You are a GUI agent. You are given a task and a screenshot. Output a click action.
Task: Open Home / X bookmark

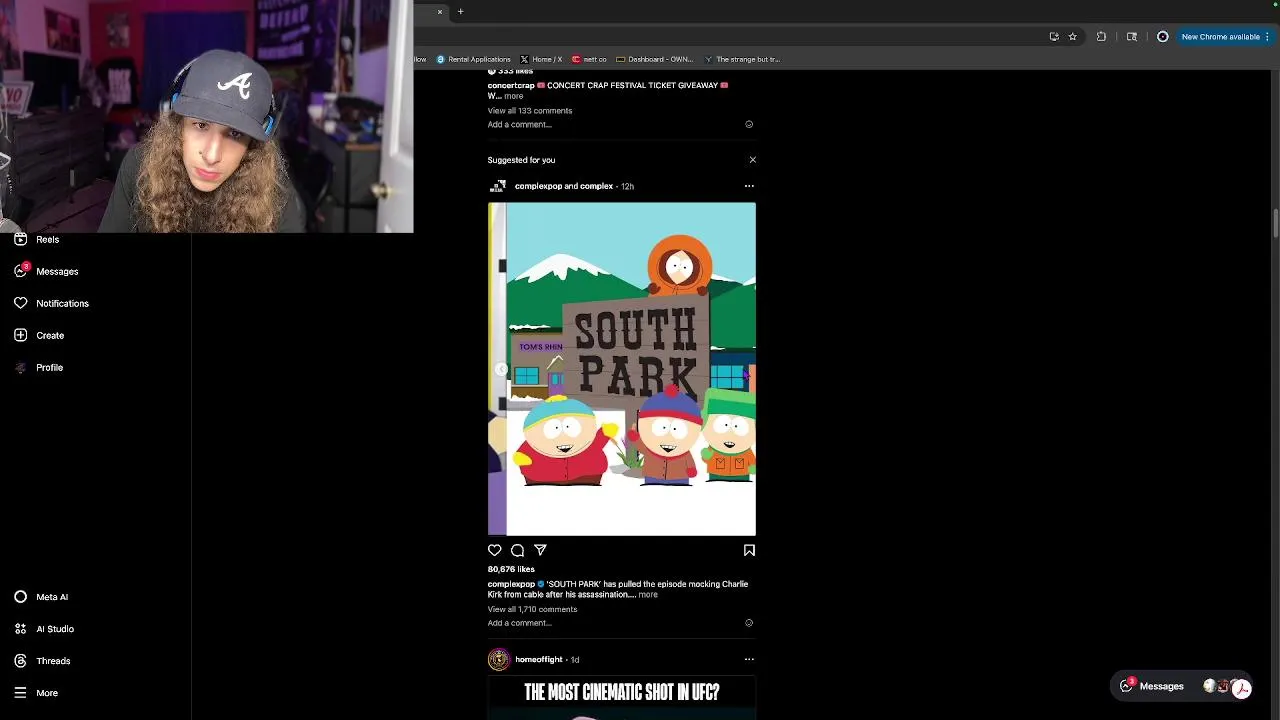pos(541,59)
